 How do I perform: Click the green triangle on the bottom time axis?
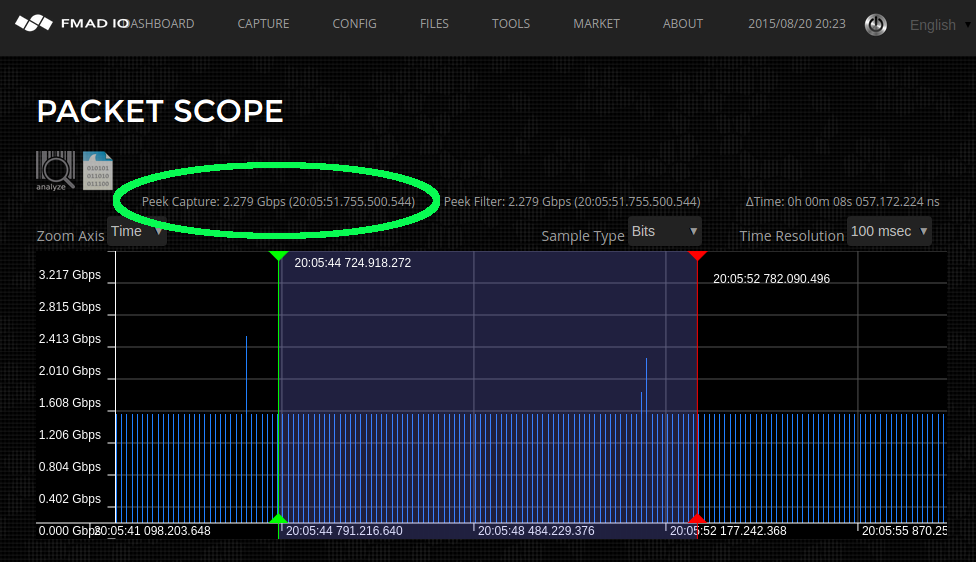pyautogui.click(x=279, y=518)
